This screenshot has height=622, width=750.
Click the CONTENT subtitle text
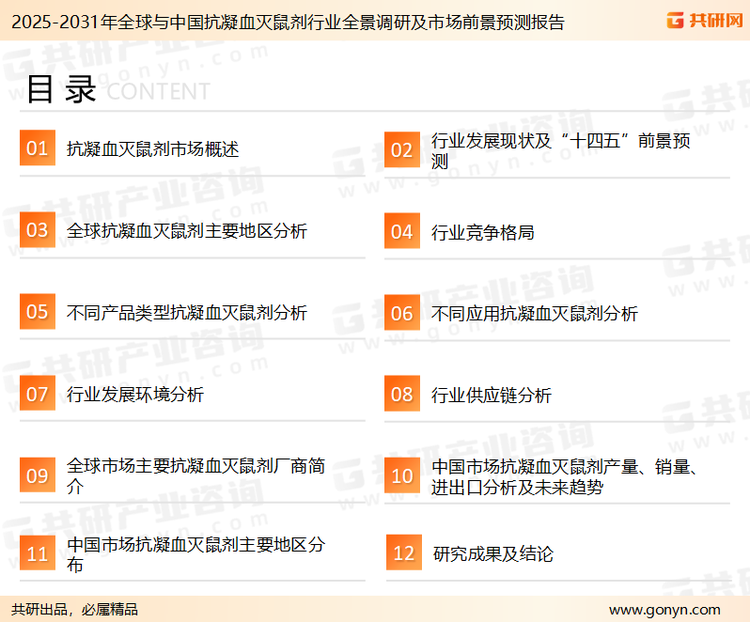158,91
